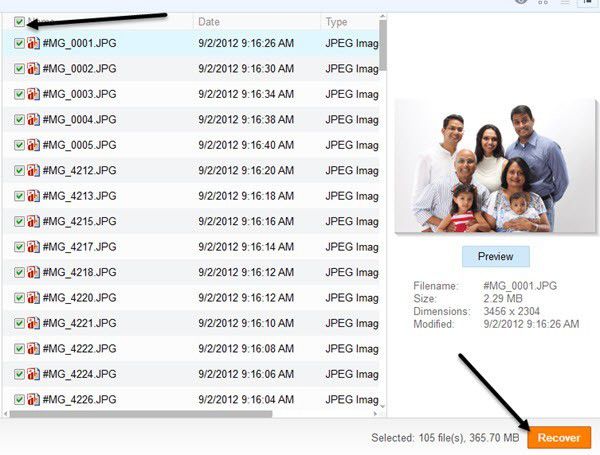Screen dimensions: 600x455
Task: Click the scroll-right arrow under file list
Action: point(375,414)
